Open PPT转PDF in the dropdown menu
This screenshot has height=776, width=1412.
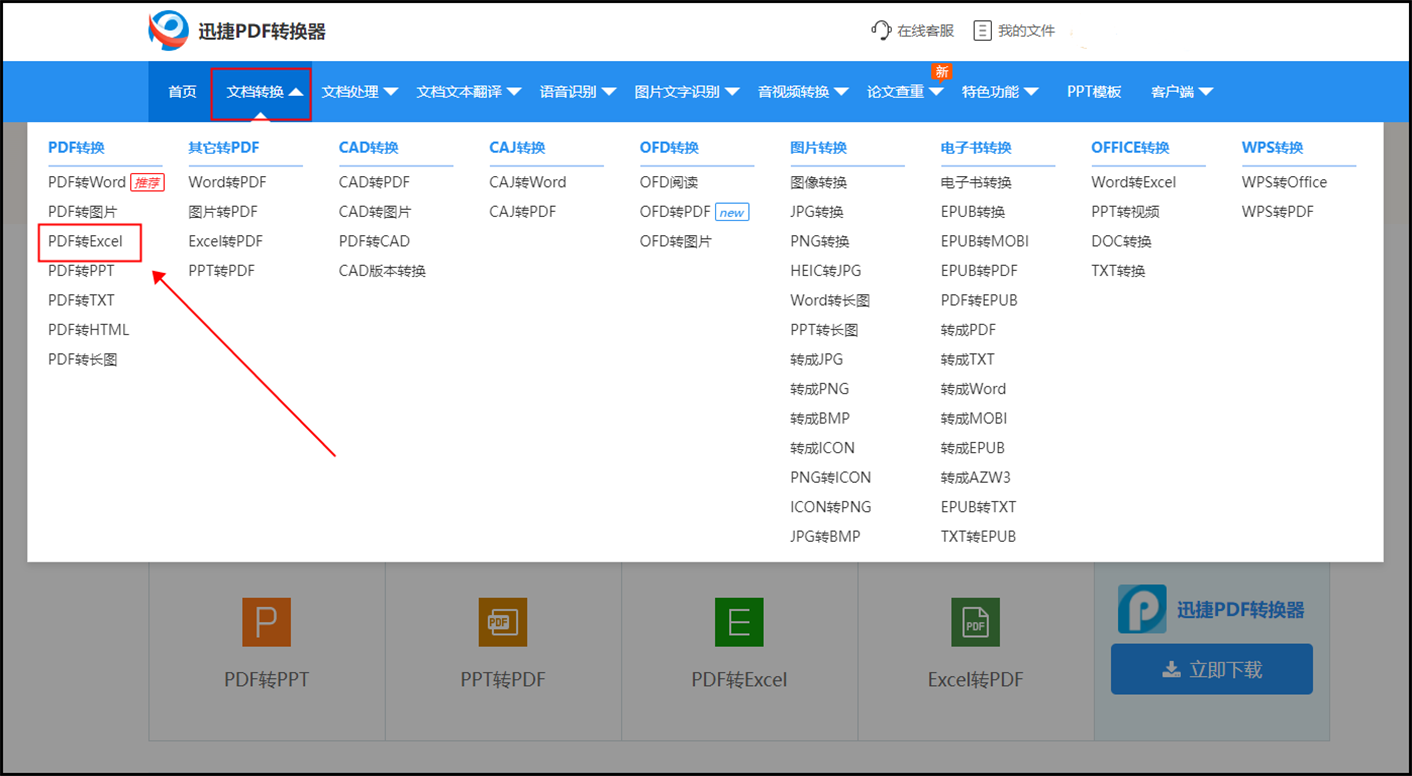pyautogui.click(x=221, y=271)
